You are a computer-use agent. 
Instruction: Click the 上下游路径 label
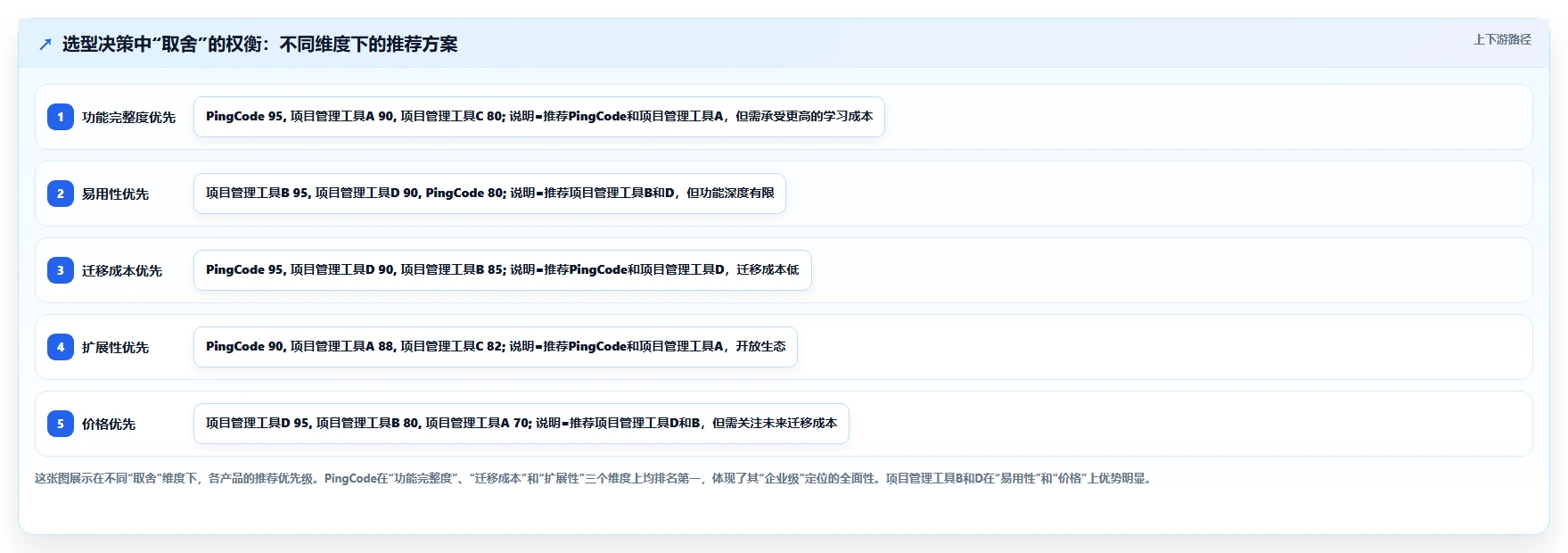[x=1502, y=39]
